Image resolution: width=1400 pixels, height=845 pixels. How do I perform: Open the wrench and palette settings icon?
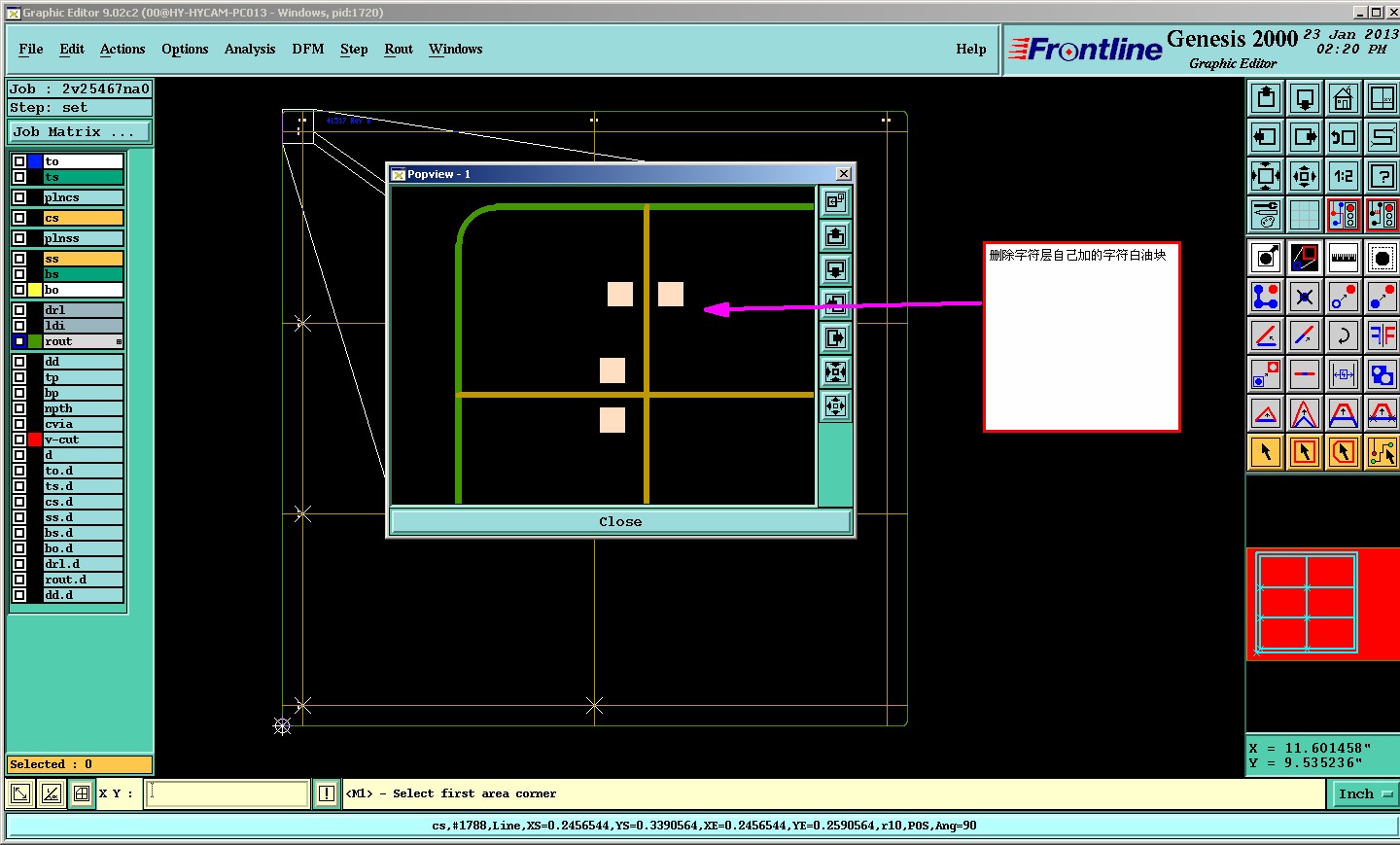1266,215
